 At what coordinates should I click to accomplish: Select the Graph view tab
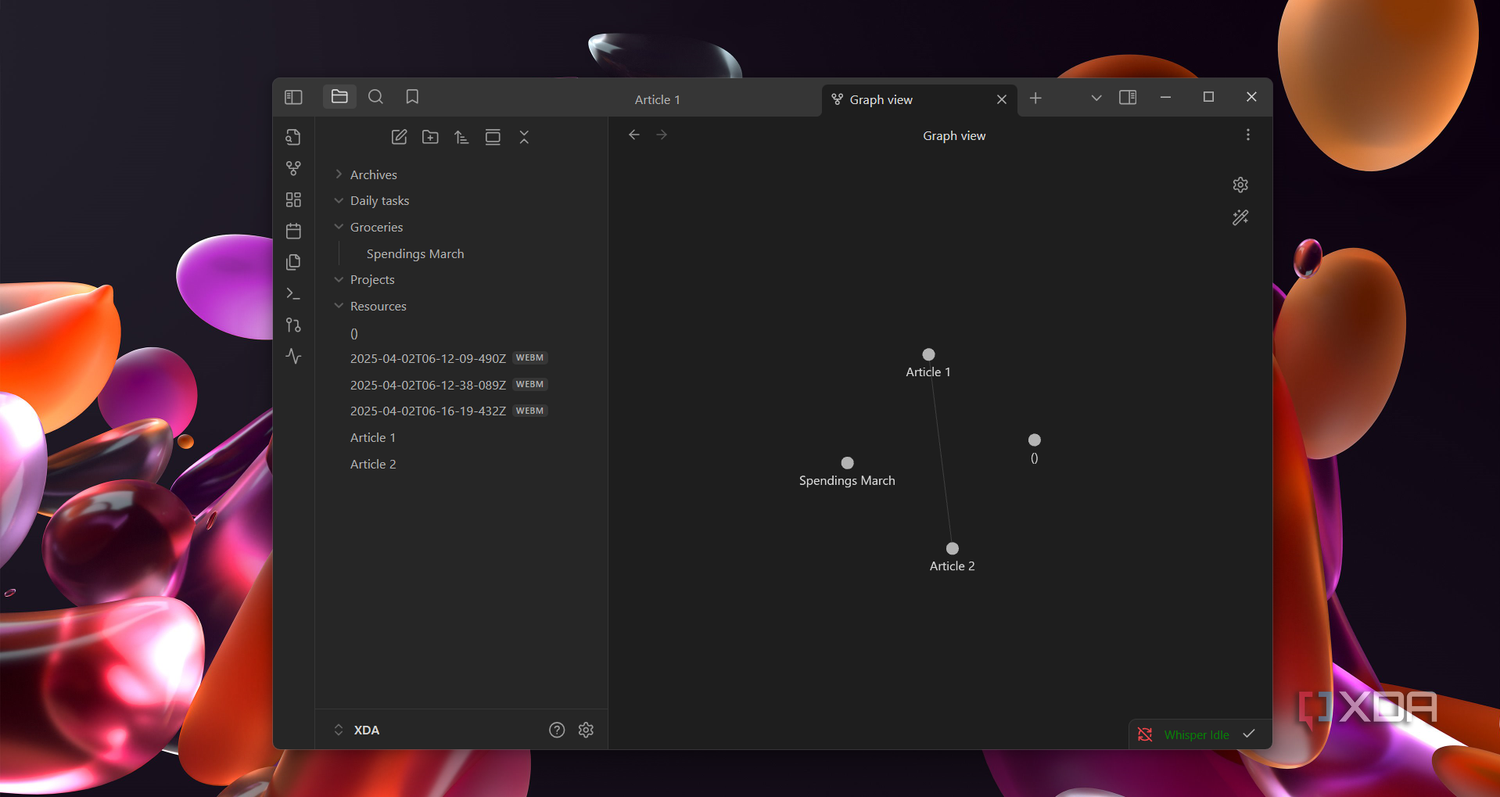[881, 100]
